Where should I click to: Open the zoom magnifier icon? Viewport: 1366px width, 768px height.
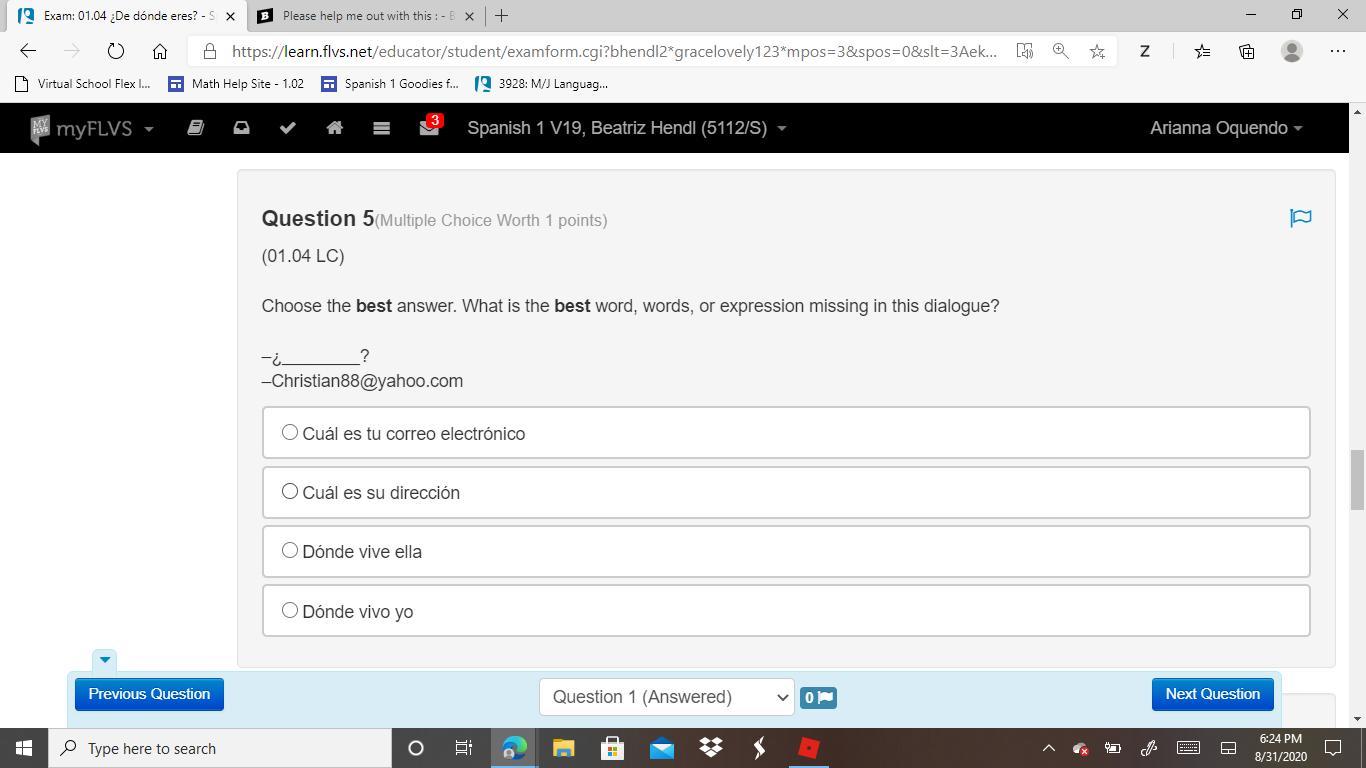click(x=1061, y=51)
